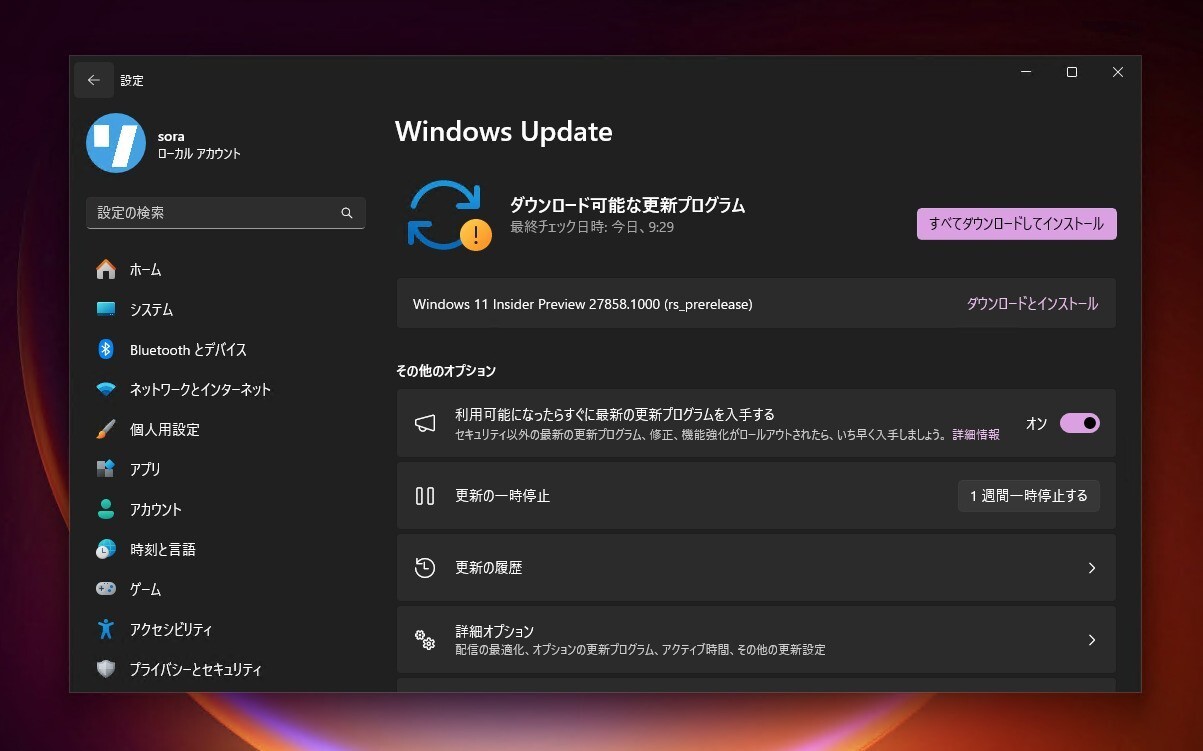
Task: Click the back arrow in Settings
Action: click(x=94, y=80)
